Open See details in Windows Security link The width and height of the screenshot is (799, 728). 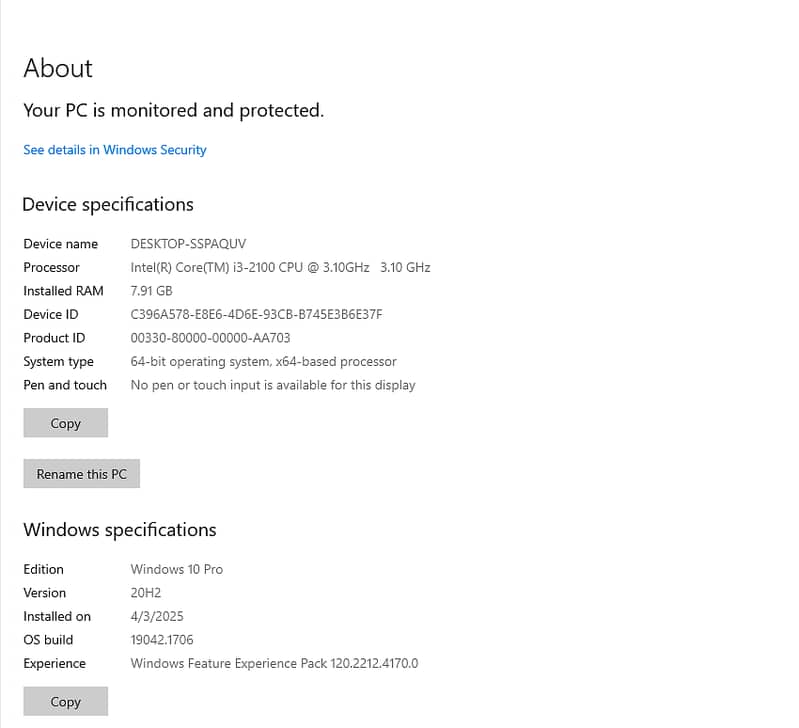[115, 150]
